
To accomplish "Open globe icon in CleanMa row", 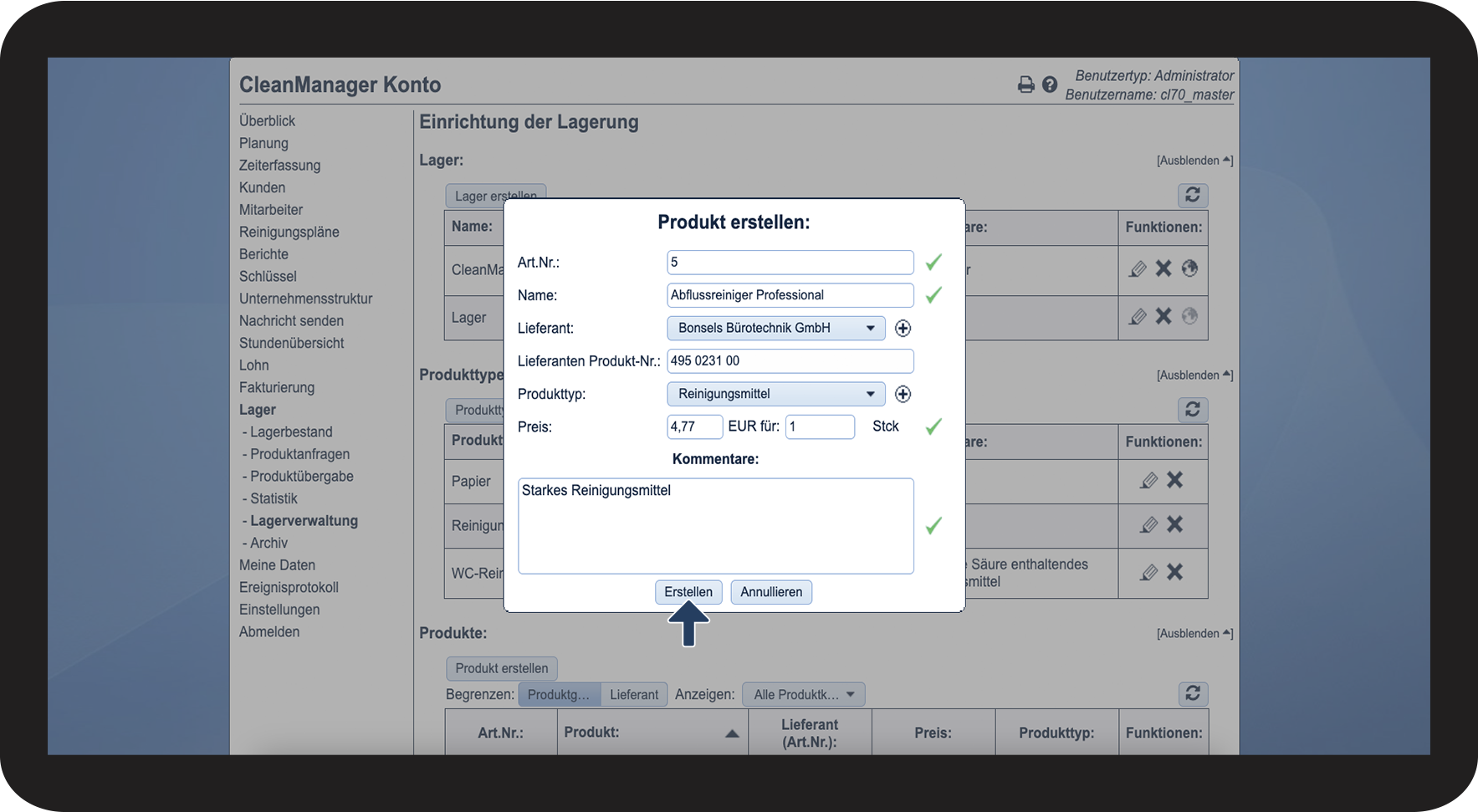I will 1189,268.
